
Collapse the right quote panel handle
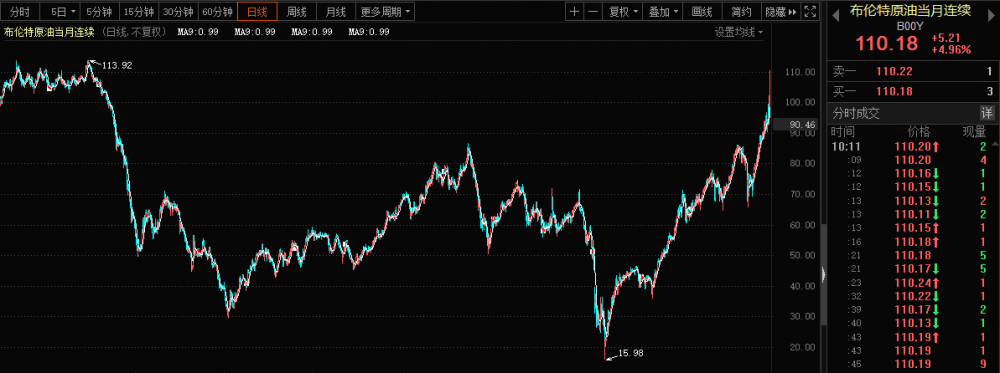click(x=823, y=275)
